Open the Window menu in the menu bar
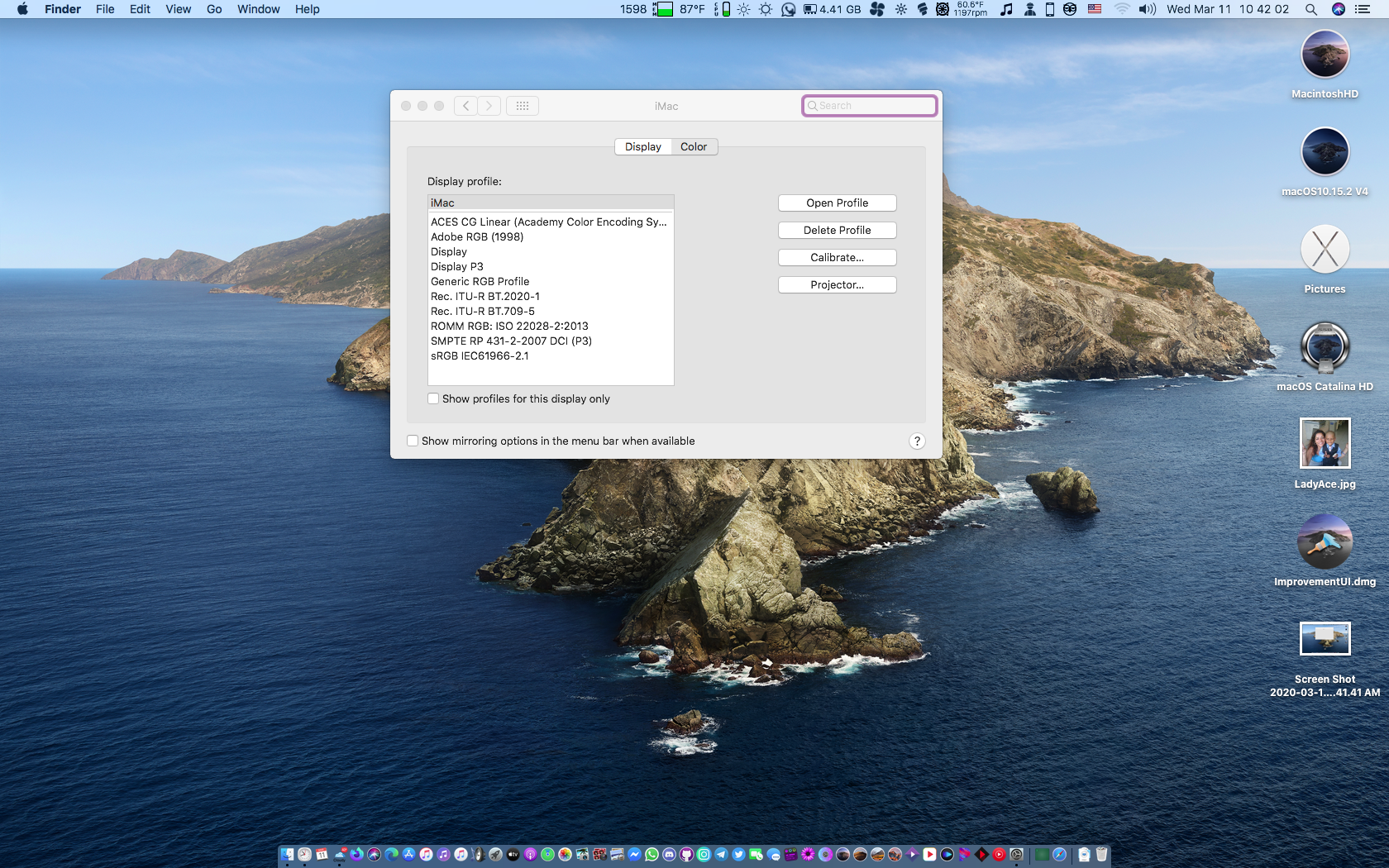The width and height of the screenshot is (1389, 868). (x=258, y=9)
